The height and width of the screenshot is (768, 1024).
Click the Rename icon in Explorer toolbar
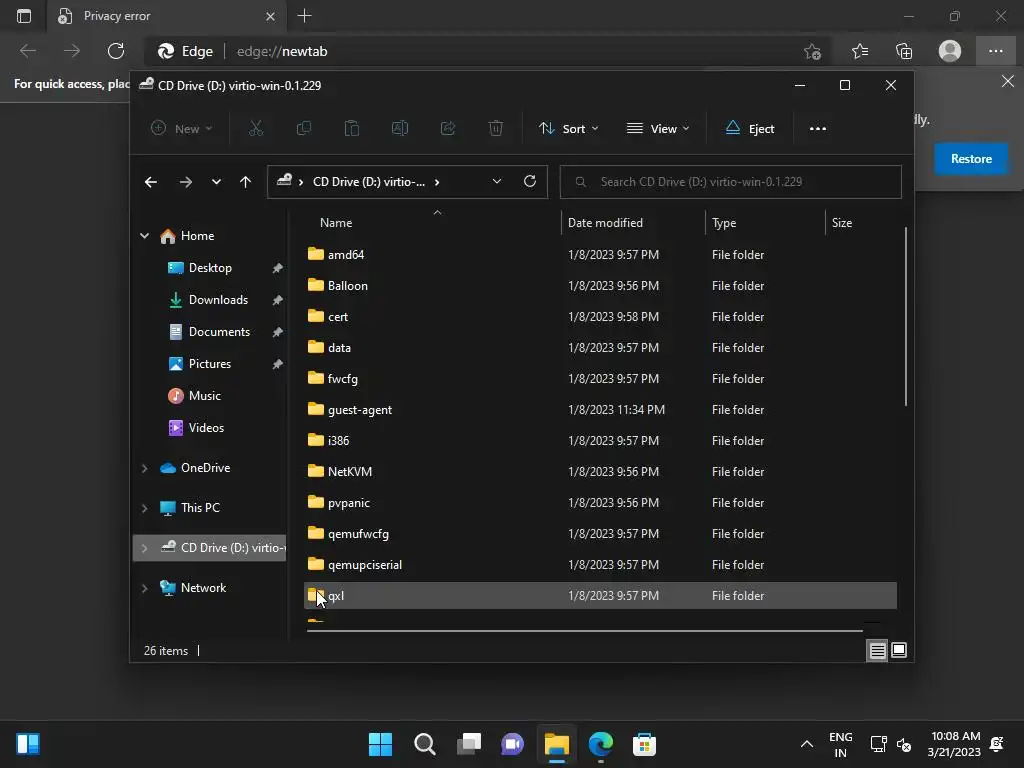click(400, 129)
